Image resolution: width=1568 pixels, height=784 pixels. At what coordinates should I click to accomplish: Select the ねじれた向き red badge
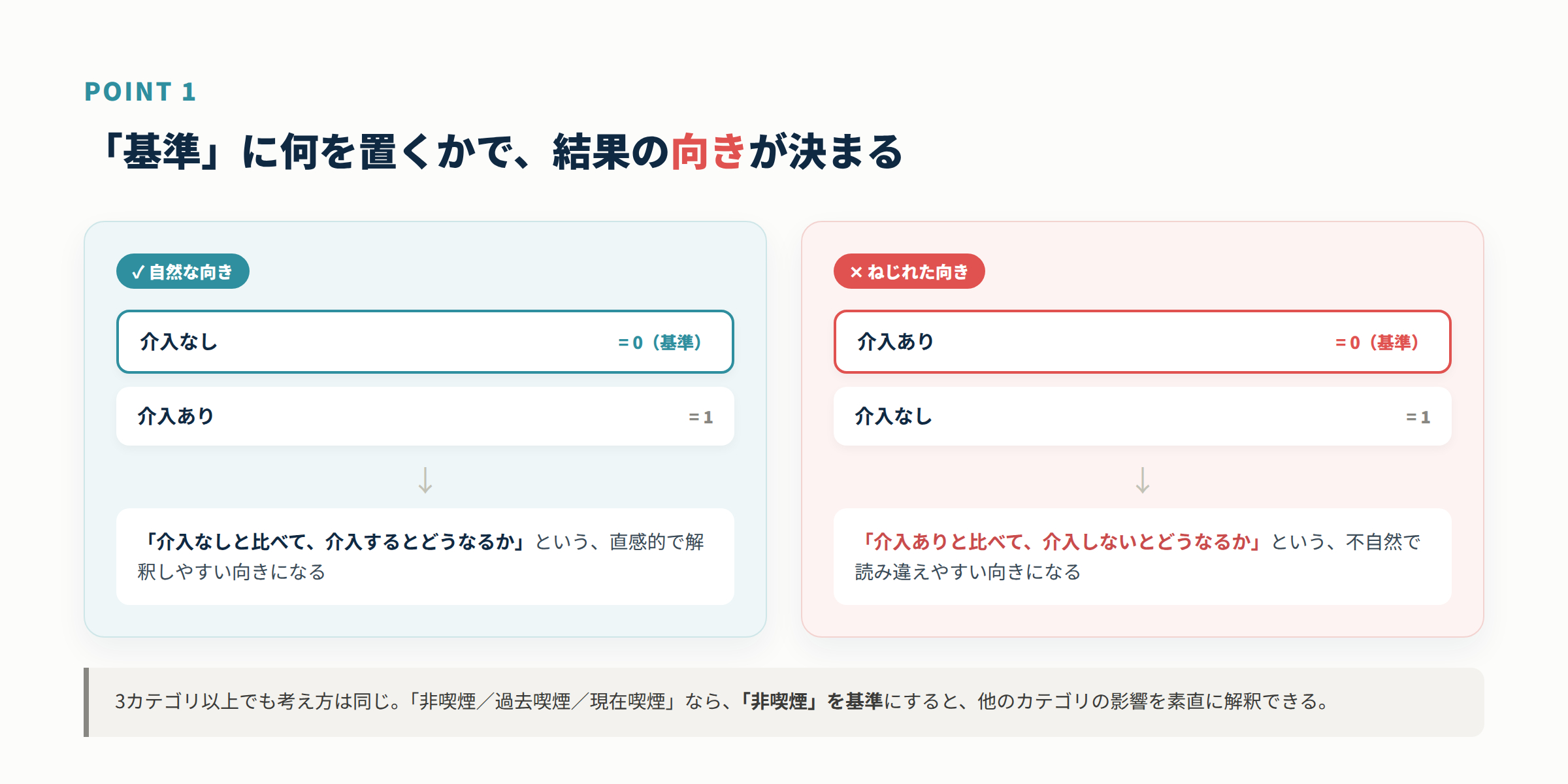click(x=909, y=271)
